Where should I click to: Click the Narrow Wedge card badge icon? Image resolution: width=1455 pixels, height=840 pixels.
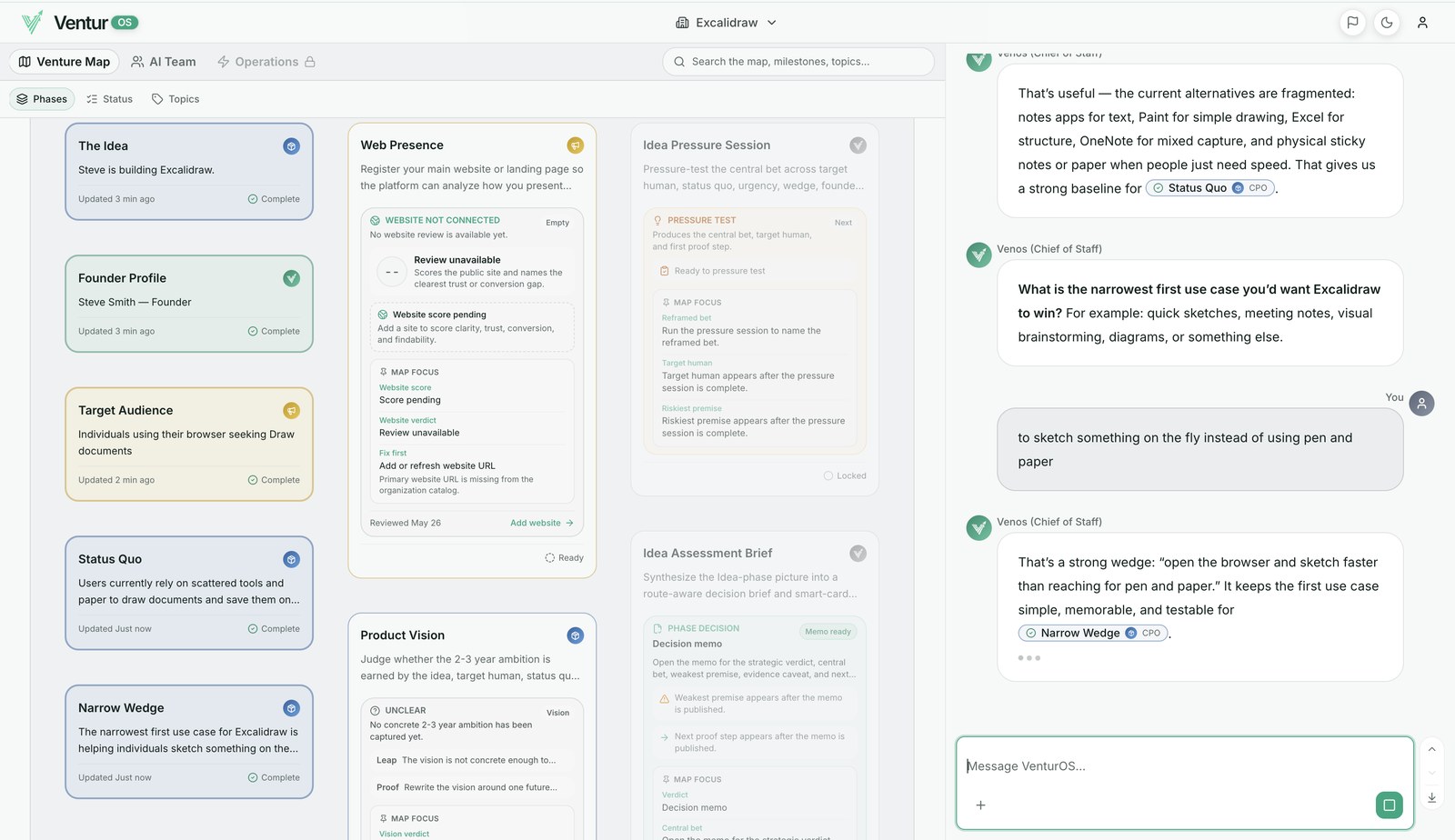[x=291, y=708]
